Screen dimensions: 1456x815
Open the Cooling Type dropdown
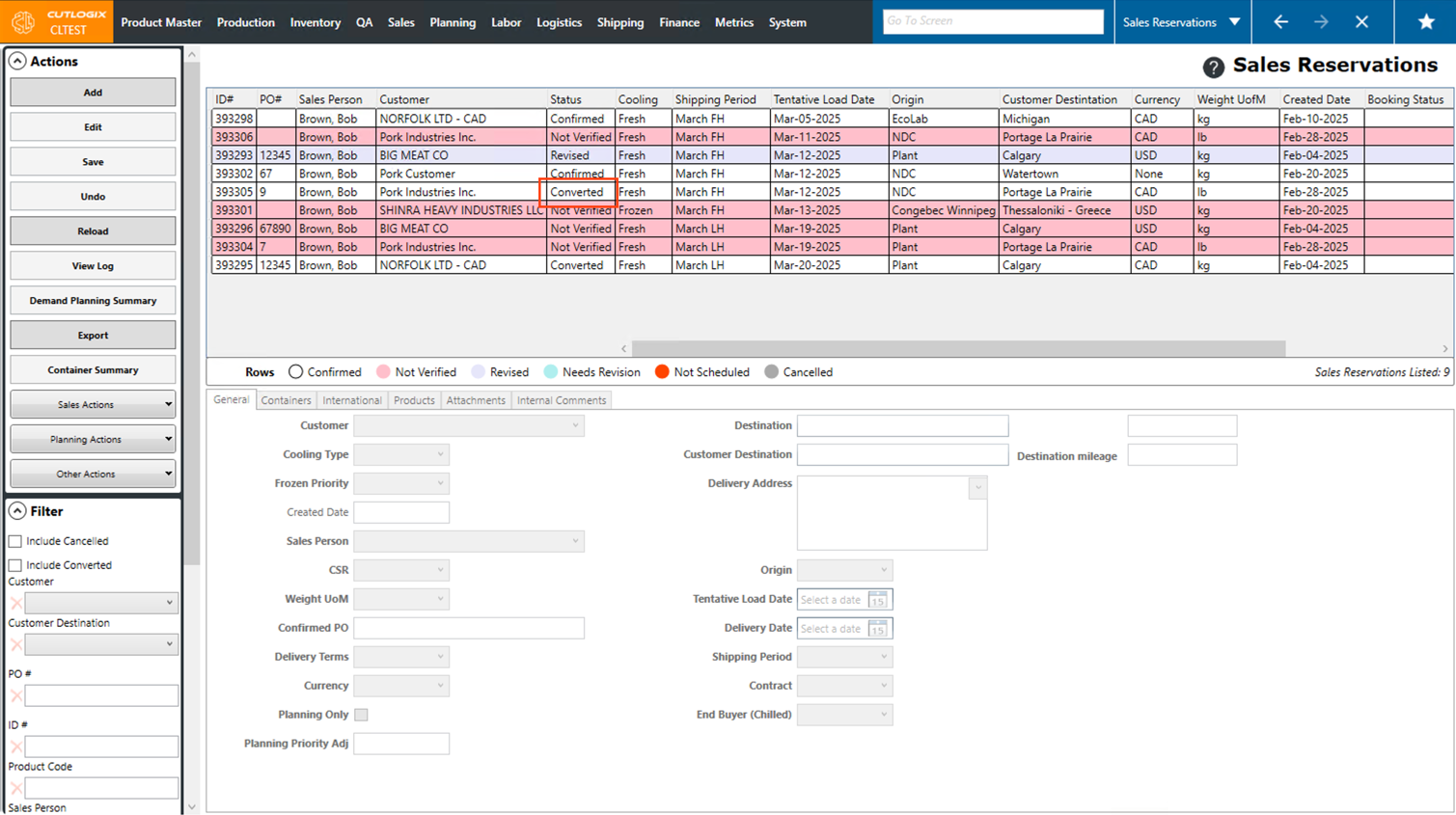pyautogui.click(x=401, y=454)
